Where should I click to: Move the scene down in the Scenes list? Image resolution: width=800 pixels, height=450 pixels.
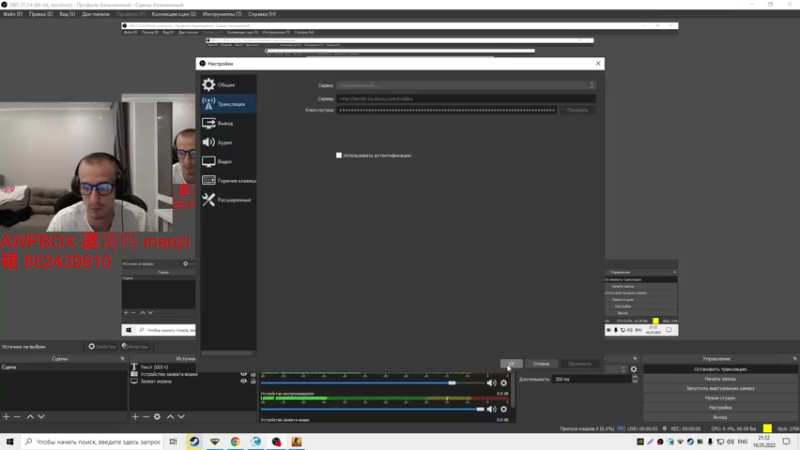tap(41, 417)
